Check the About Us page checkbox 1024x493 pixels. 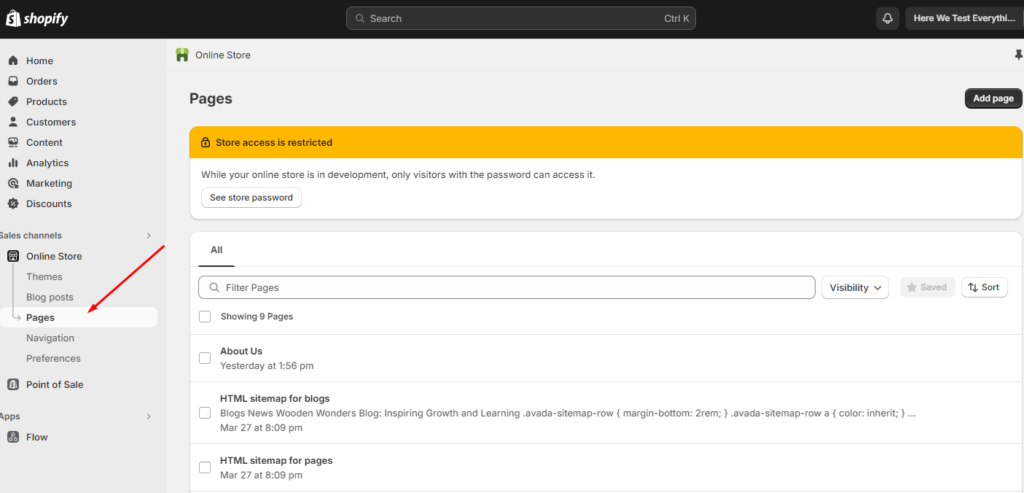click(x=205, y=358)
